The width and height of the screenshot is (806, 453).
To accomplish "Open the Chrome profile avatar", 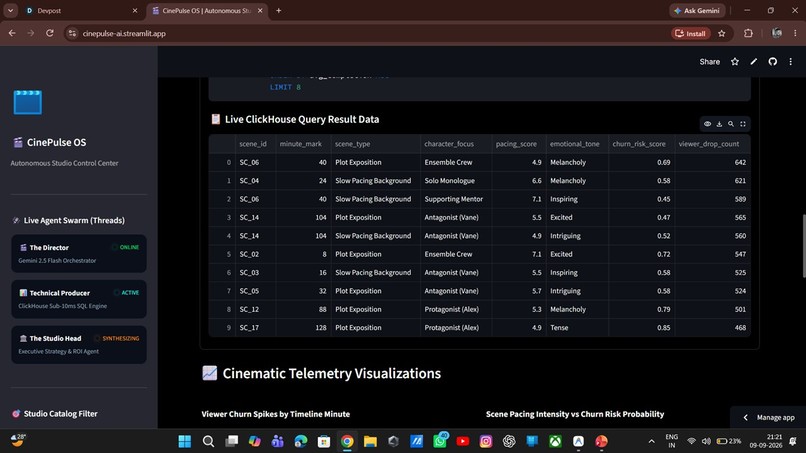I will click(777, 33).
